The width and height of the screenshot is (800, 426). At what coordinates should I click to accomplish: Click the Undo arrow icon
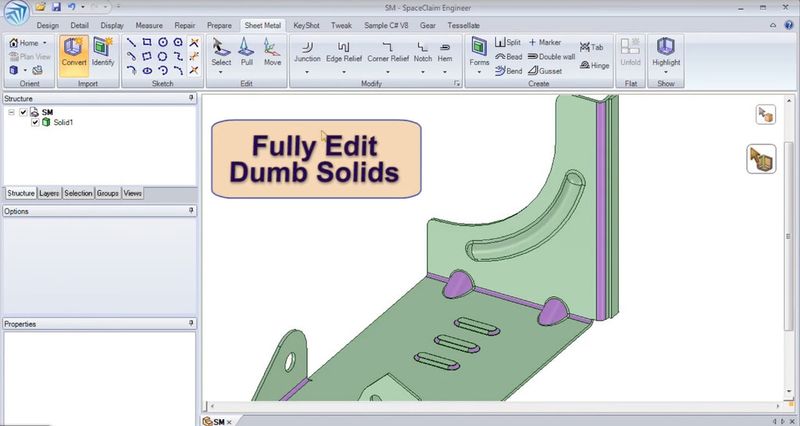click(x=71, y=7)
